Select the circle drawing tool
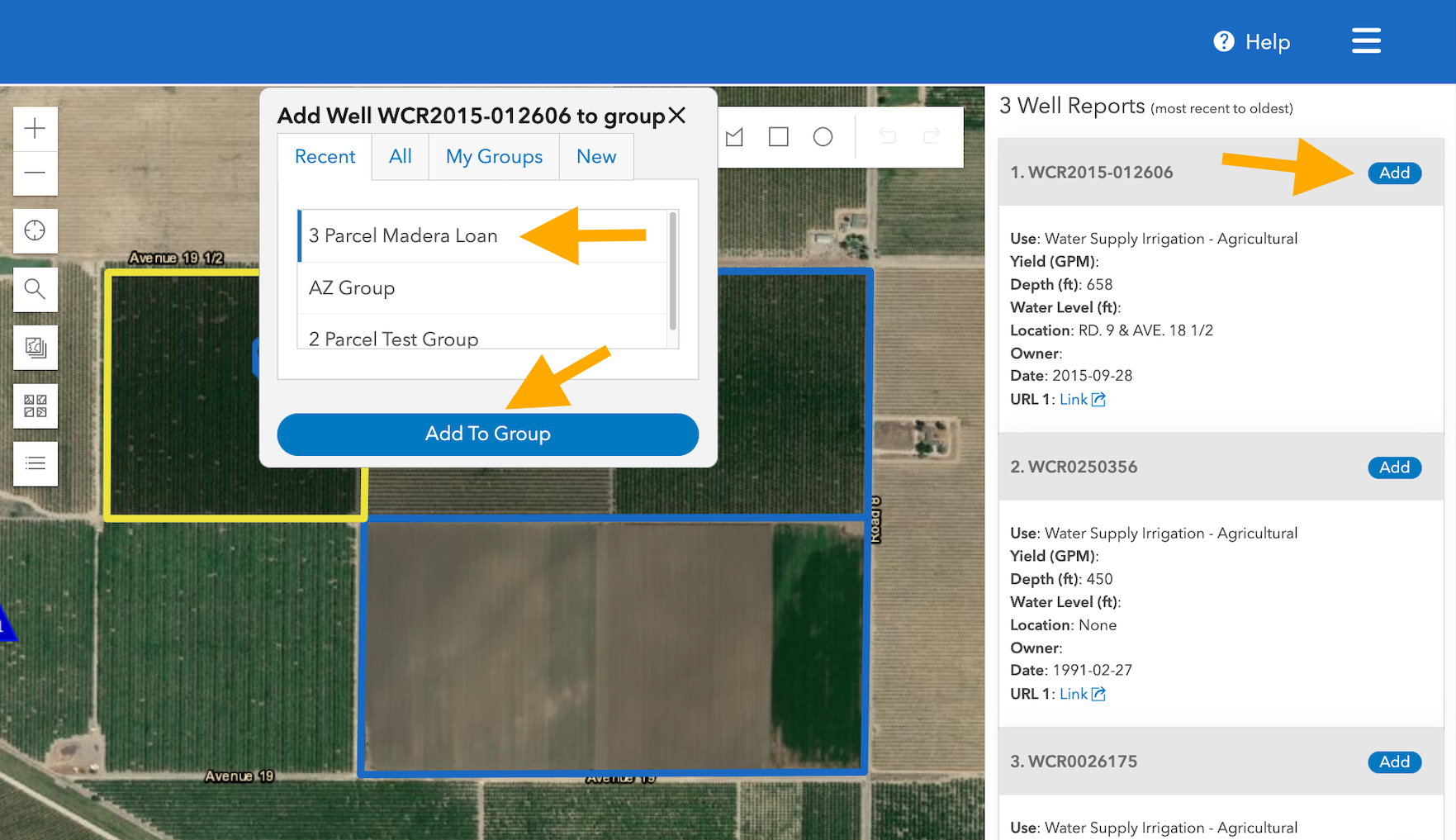Image resolution: width=1456 pixels, height=840 pixels. click(823, 137)
